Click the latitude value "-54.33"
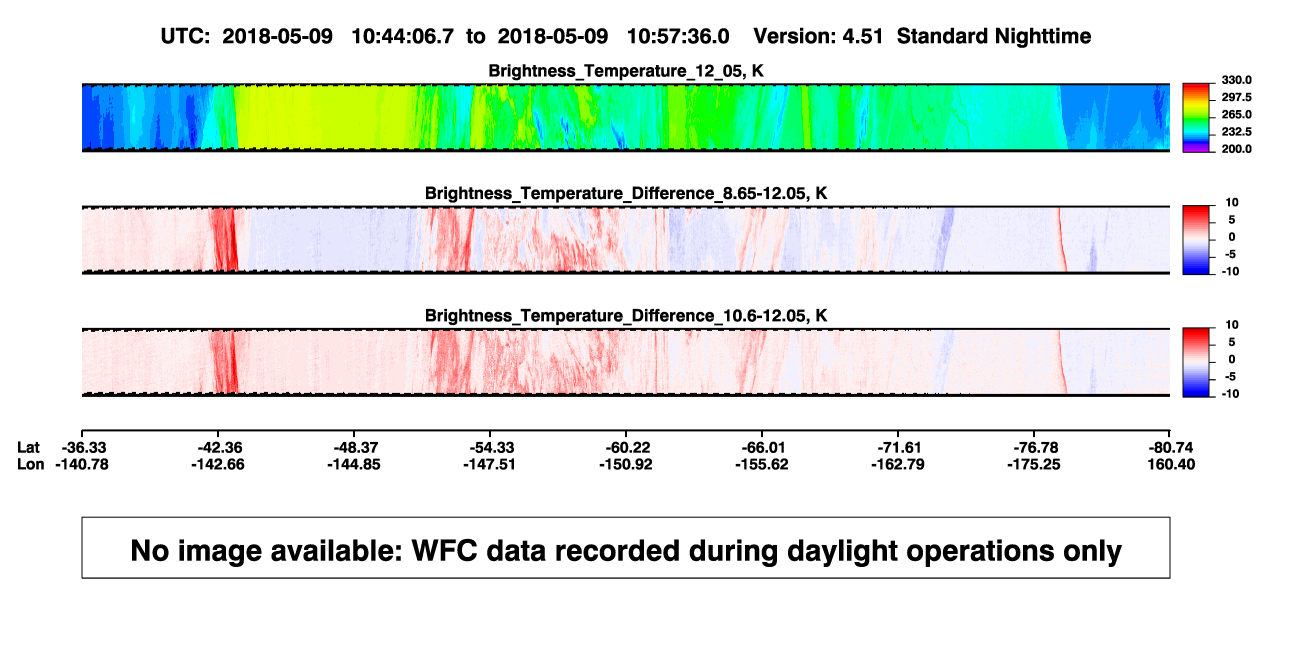Screen dimensions: 1300x667 click(x=491, y=447)
